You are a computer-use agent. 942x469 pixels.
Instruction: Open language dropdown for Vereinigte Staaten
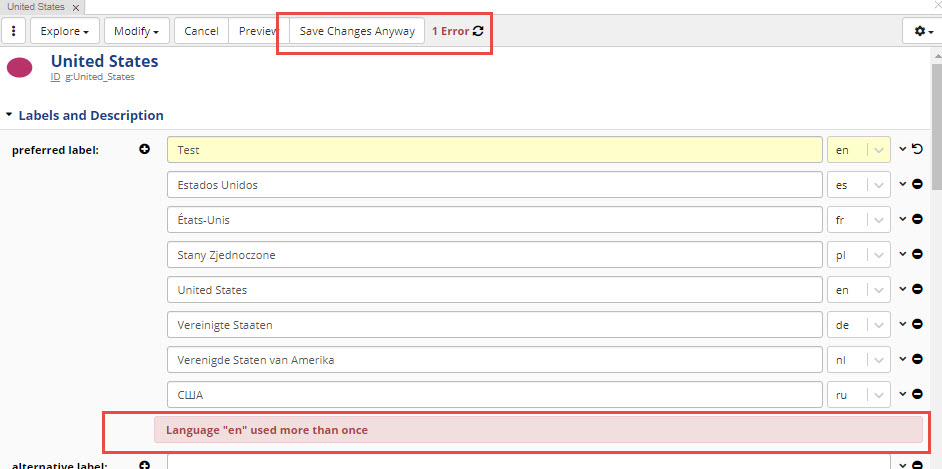click(x=878, y=325)
